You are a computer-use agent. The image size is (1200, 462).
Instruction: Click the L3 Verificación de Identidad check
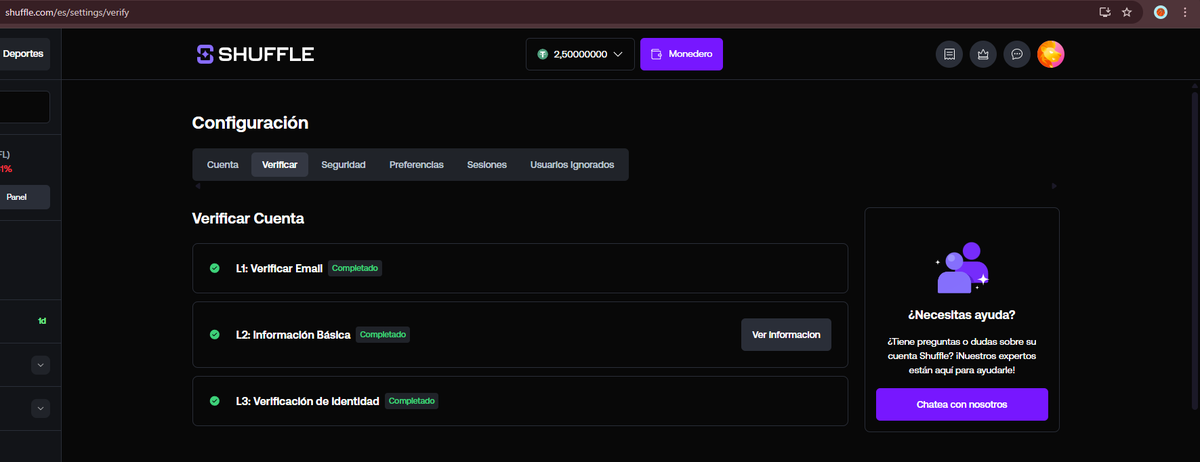click(x=214, y=401)
